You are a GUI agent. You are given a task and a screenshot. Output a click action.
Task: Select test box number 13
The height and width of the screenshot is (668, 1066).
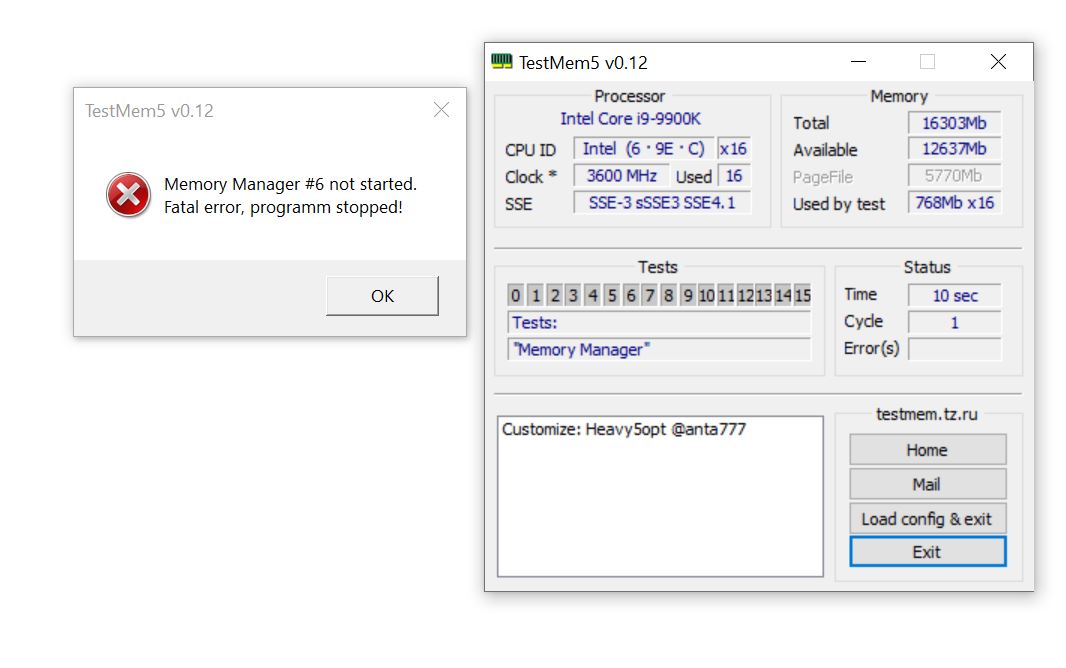(x=764, y=295)
